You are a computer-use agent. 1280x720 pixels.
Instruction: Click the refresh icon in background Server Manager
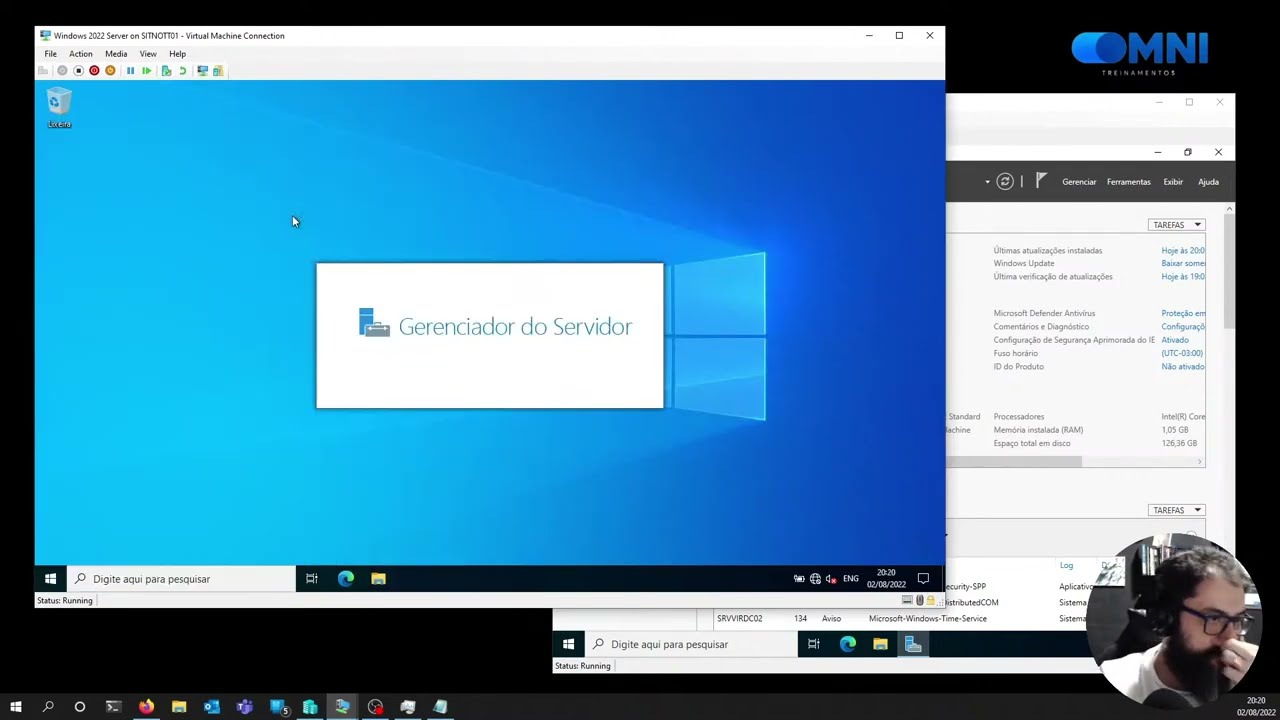click(1005, 182)
